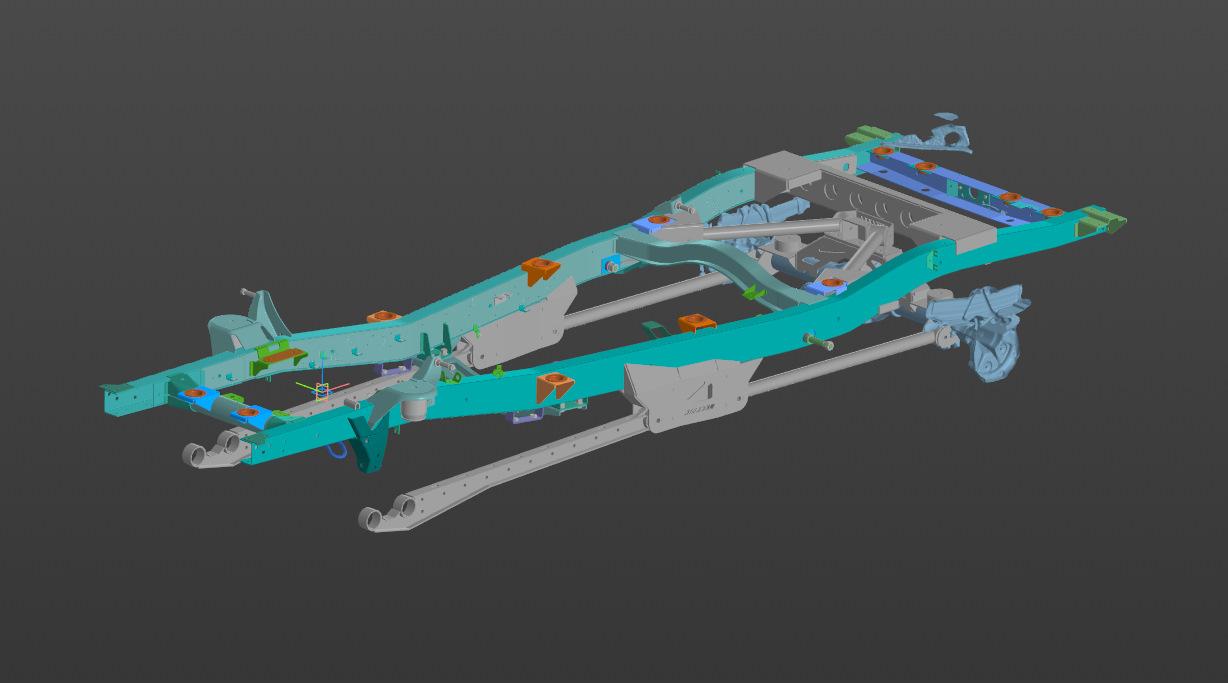Select orange body mount on the near frame rail

pos(553,384)
